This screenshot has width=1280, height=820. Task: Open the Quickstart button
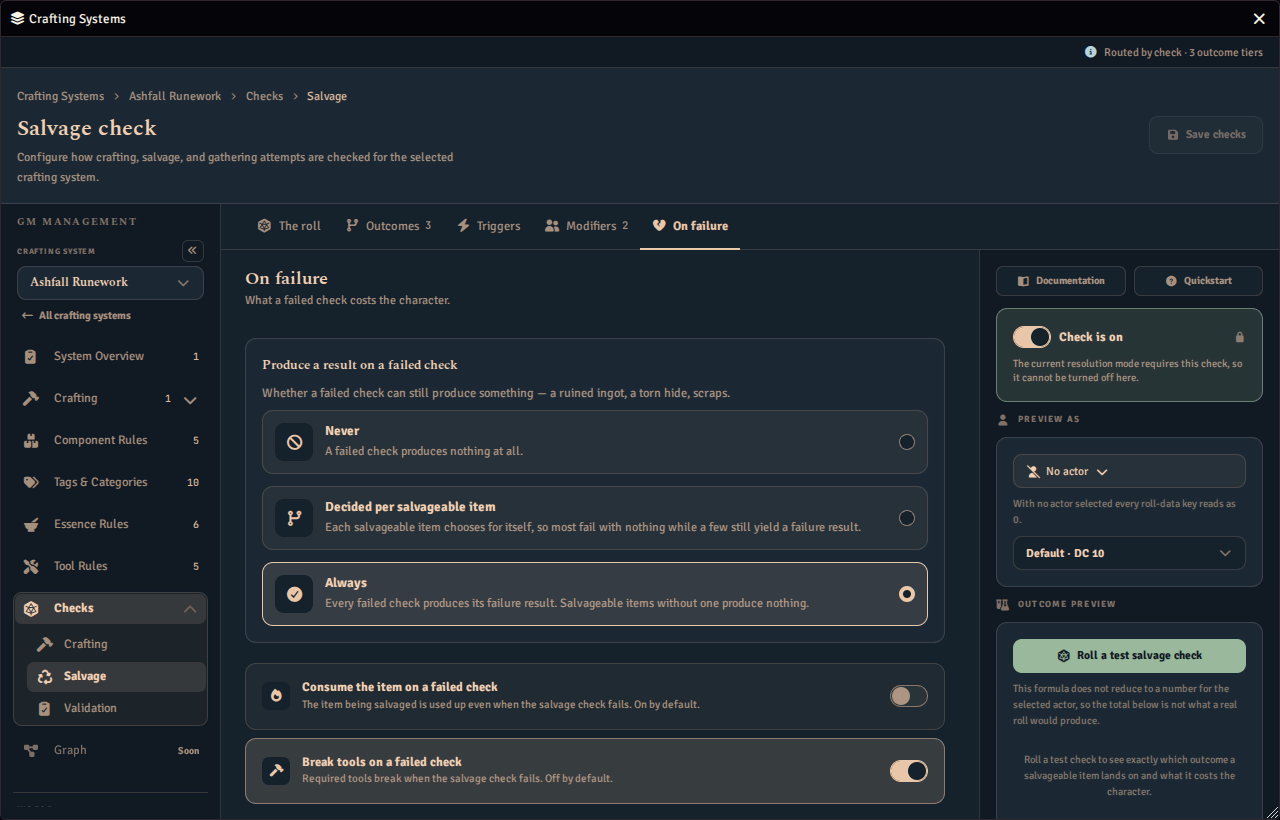(1198, 281)
